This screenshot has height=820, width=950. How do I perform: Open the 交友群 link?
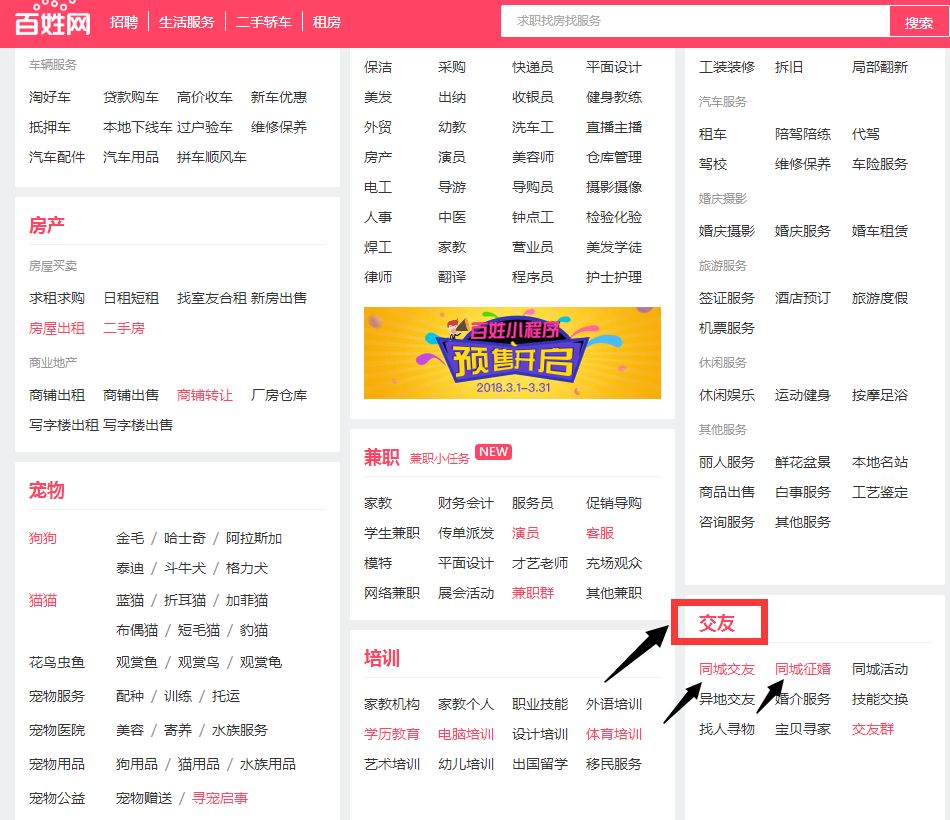pos(873,729)
